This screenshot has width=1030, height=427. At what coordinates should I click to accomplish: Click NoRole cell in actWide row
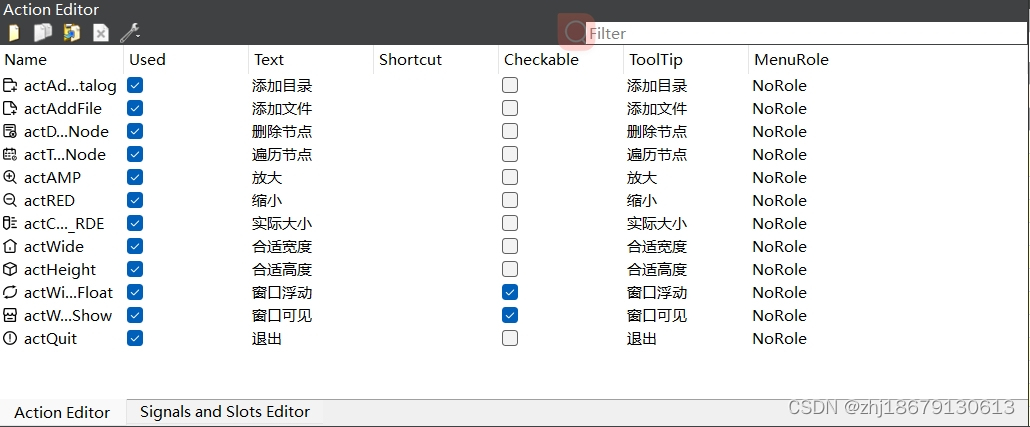(x=780, y=246)
